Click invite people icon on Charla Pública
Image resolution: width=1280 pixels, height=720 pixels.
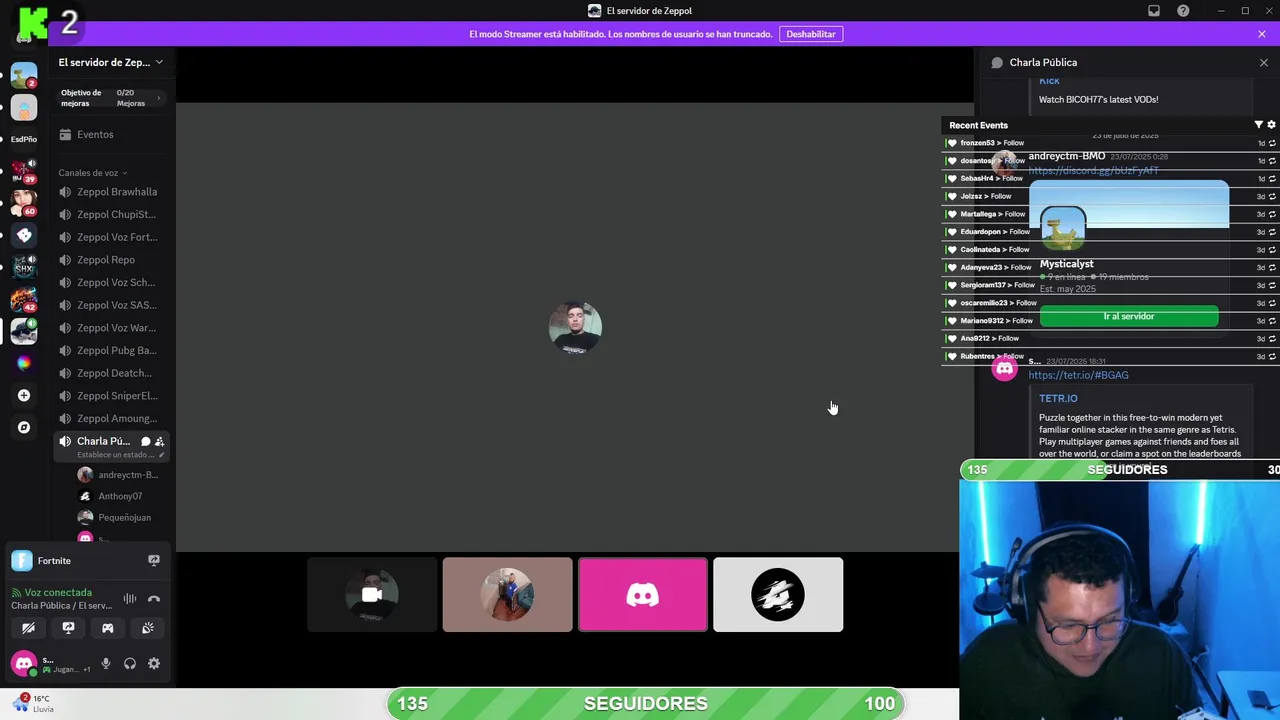pyautogui.click(x=160, y=441)
